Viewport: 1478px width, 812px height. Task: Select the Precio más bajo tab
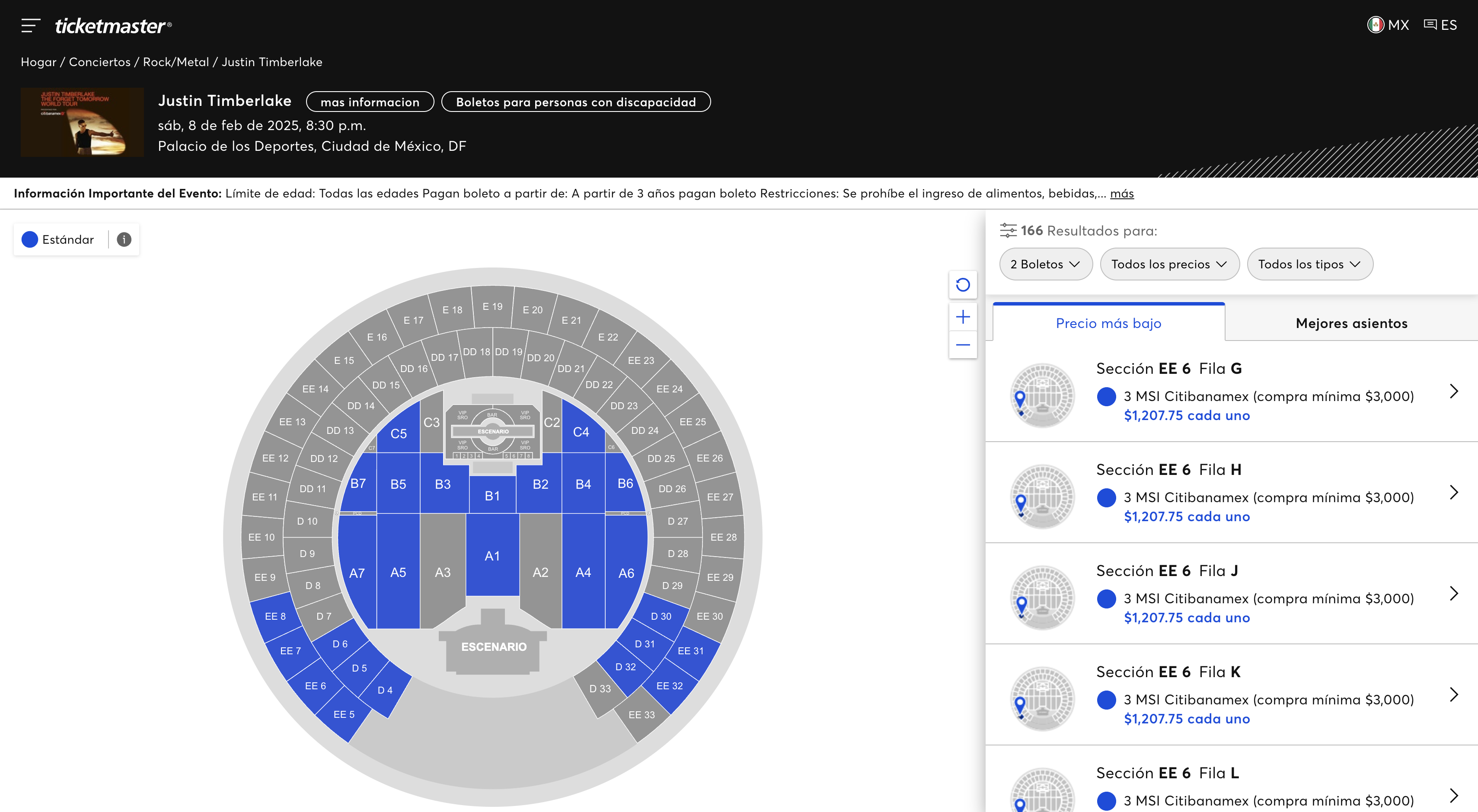click(1108, 323)
